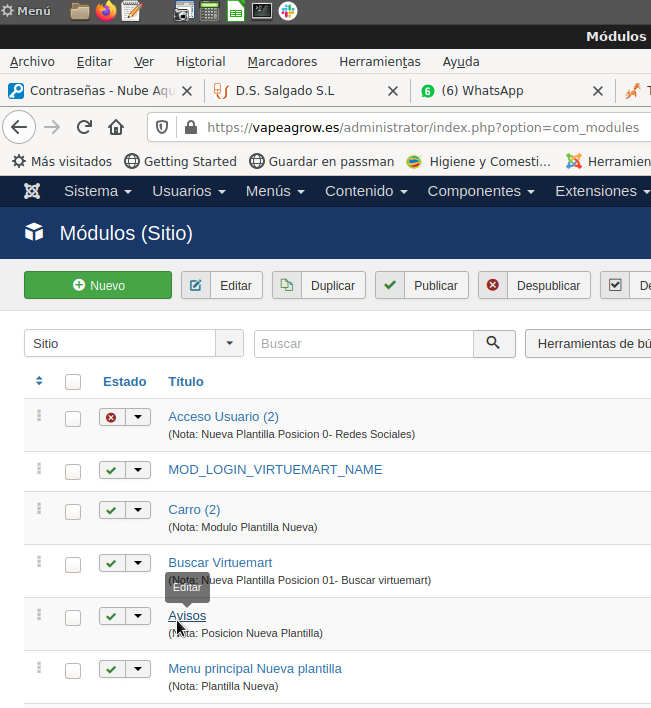Open the calculator icon in the panel

tap(209, 11)
